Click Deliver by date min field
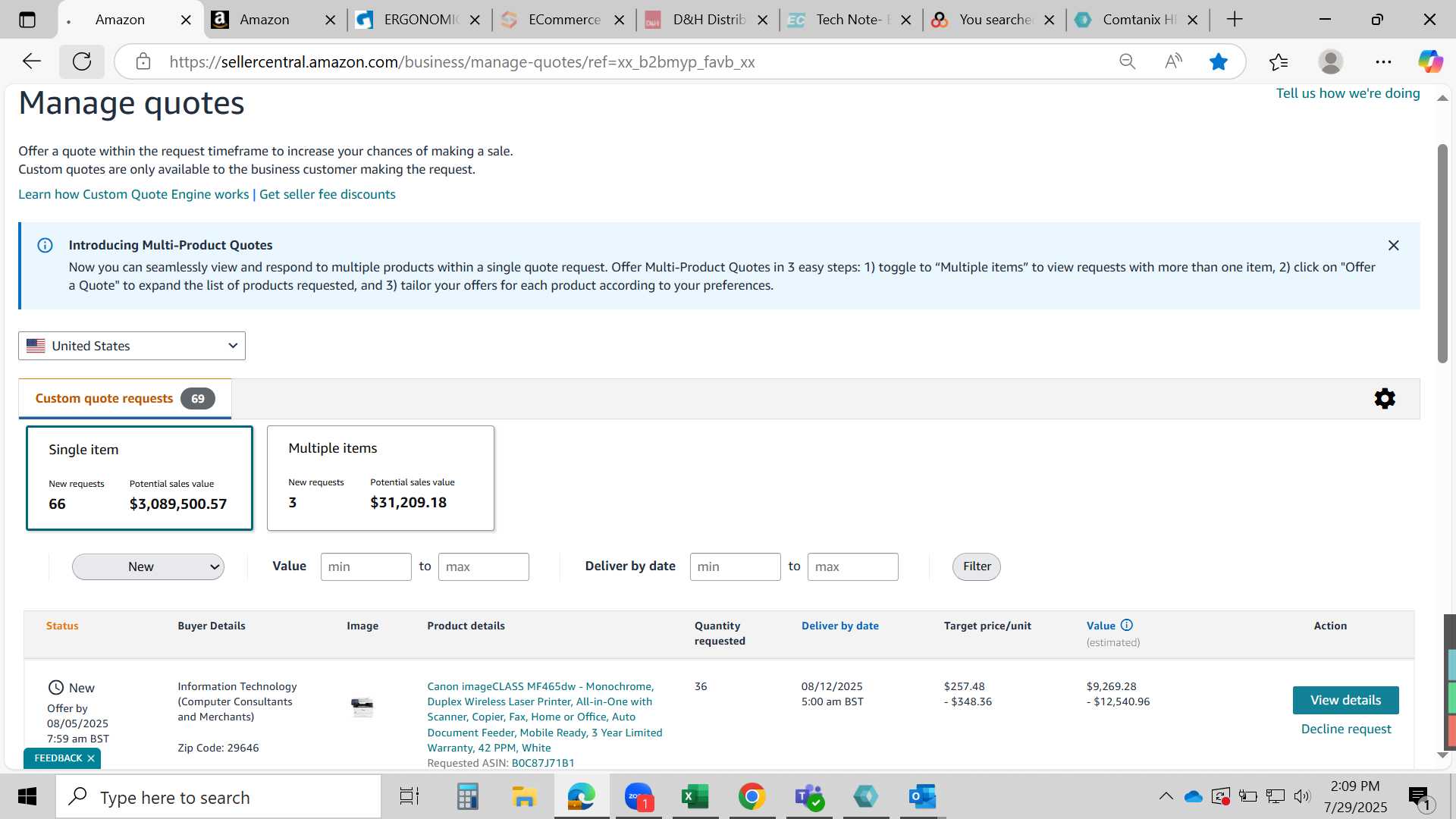Image resolution: width=1456 pixels, height=819 pixels. [x=735, y=567]
